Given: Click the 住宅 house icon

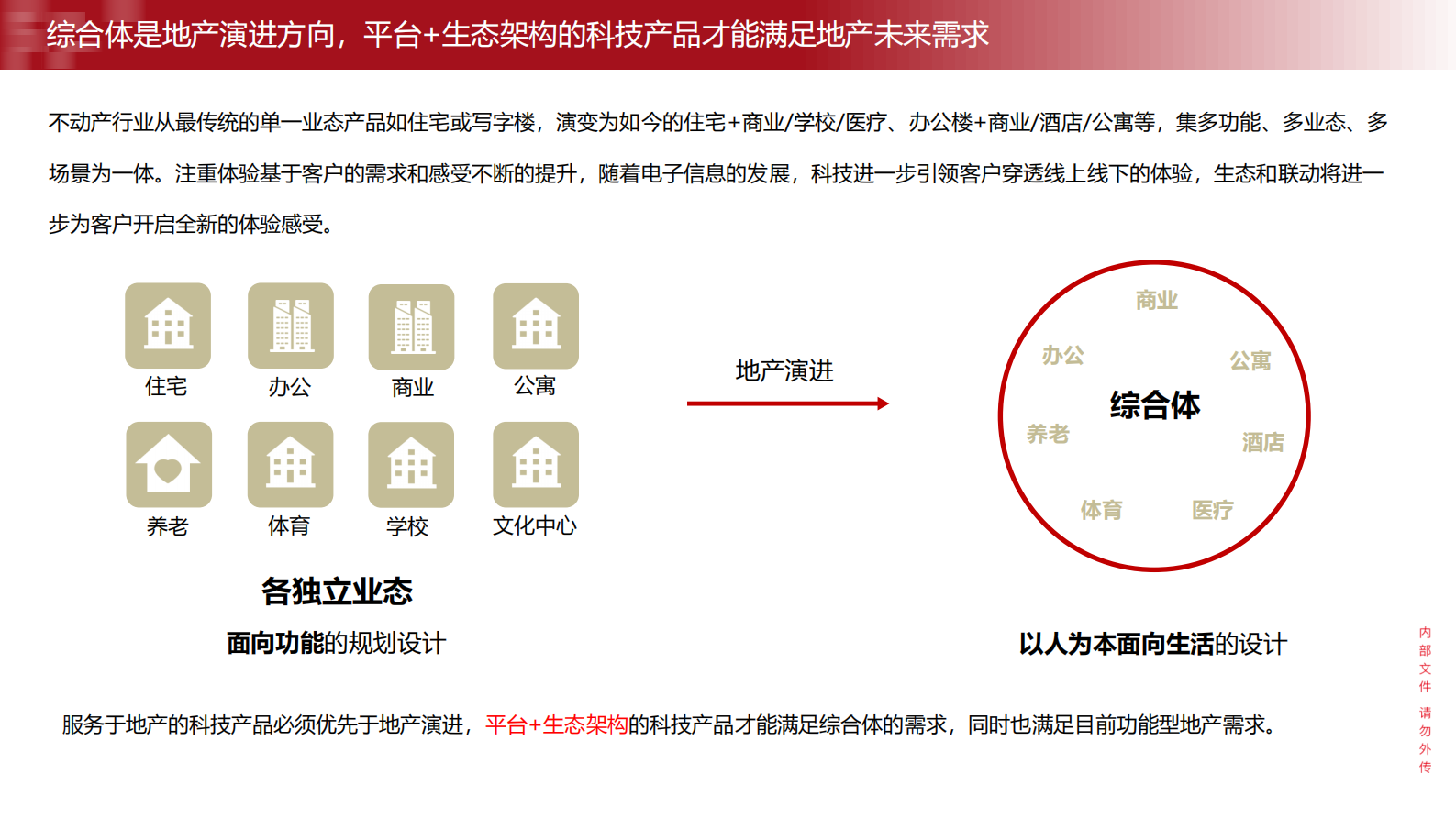Looking at the screenshot, I should 168,326.
